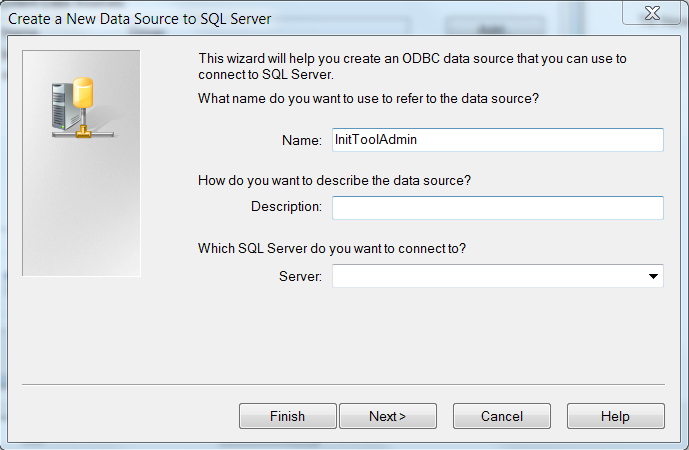Screen dimensions: 689x450
Task: Click the Server: label
Action: [300, 277]
